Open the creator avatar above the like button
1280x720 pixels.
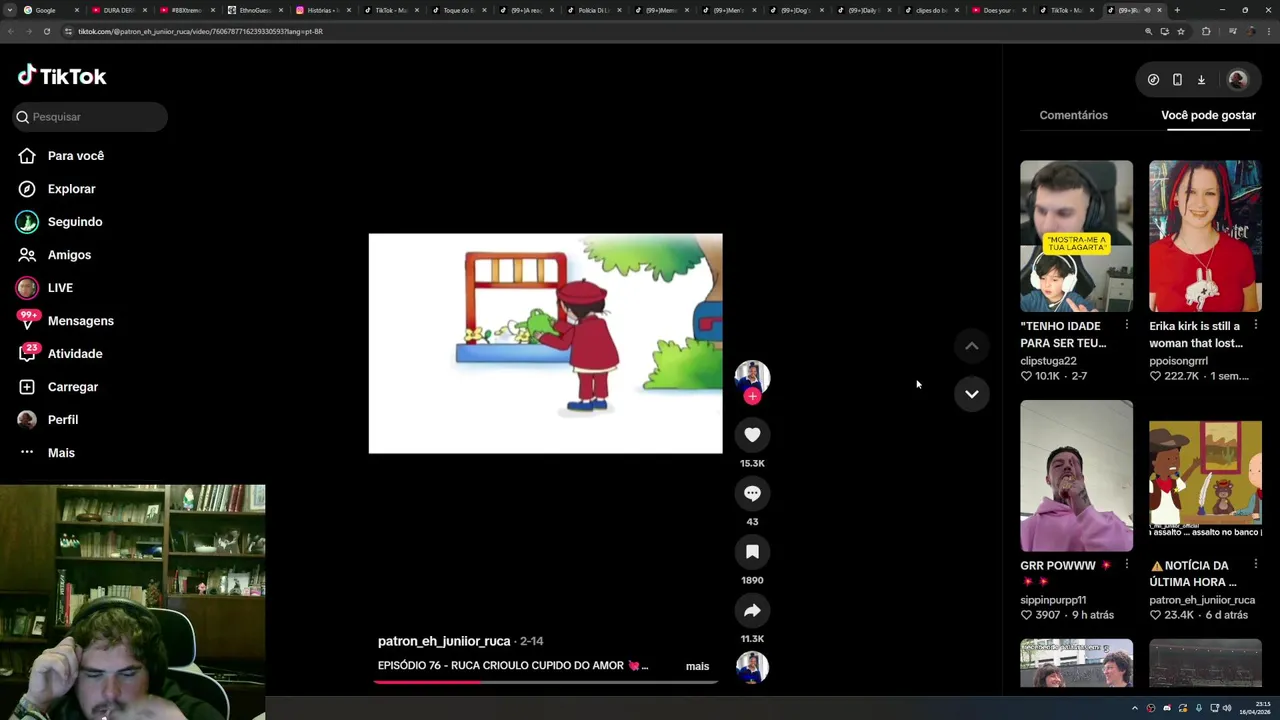pyautogui.click(x=752, y=376)
